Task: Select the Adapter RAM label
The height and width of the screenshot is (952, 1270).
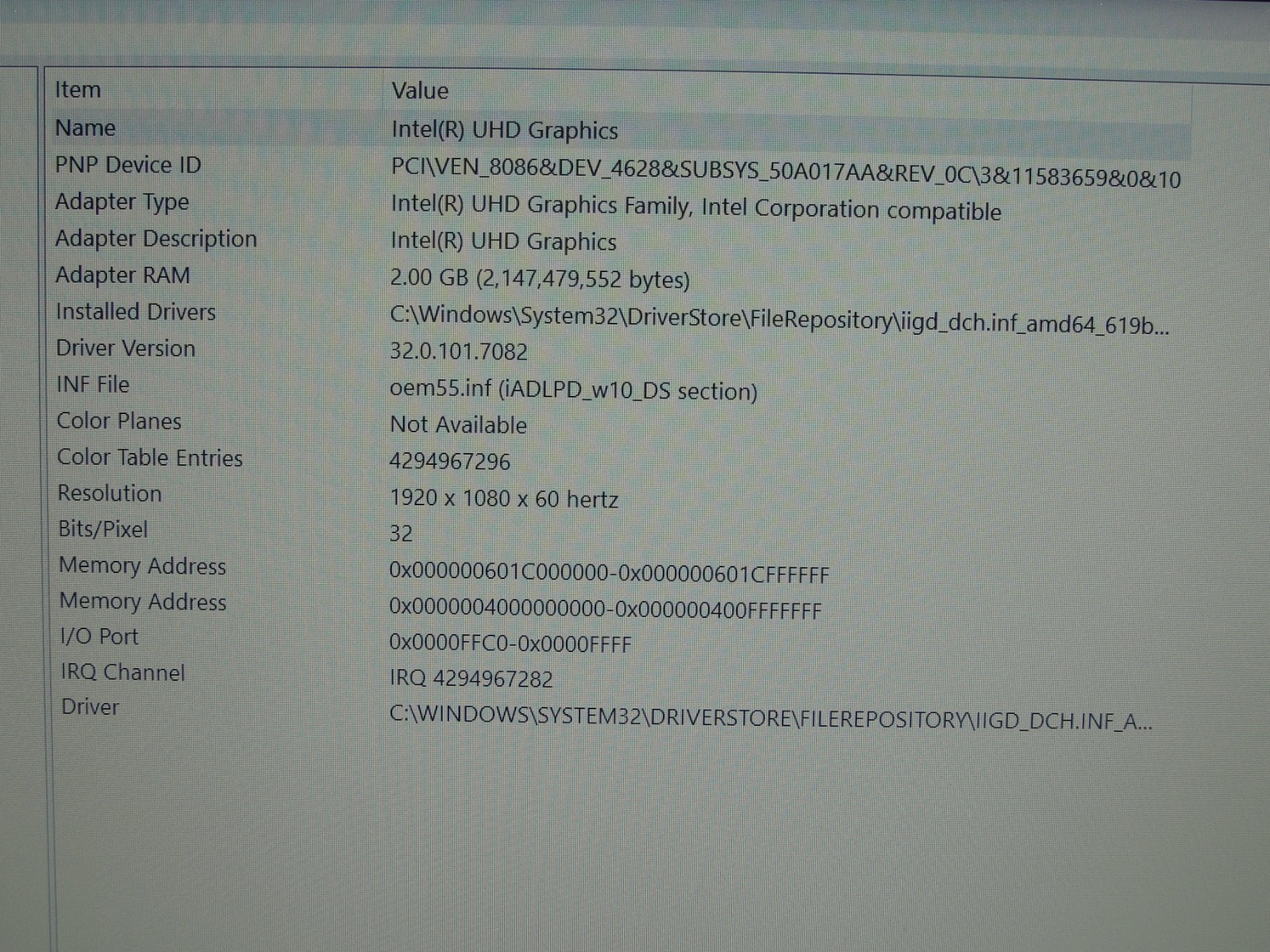Action: (x=123, y=275)
